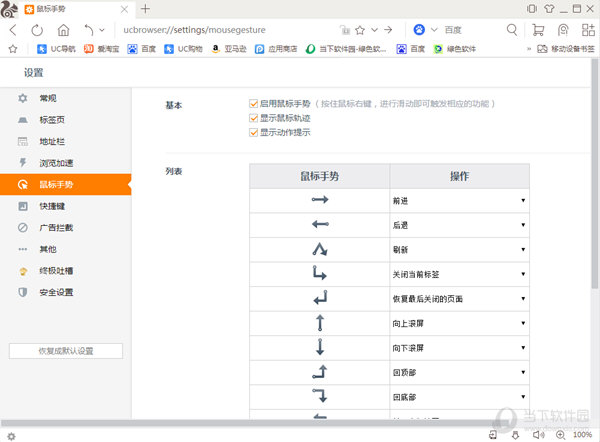Select 鼠标手势 settings section
Screen dimensions: 600x442
click(65, 184)
